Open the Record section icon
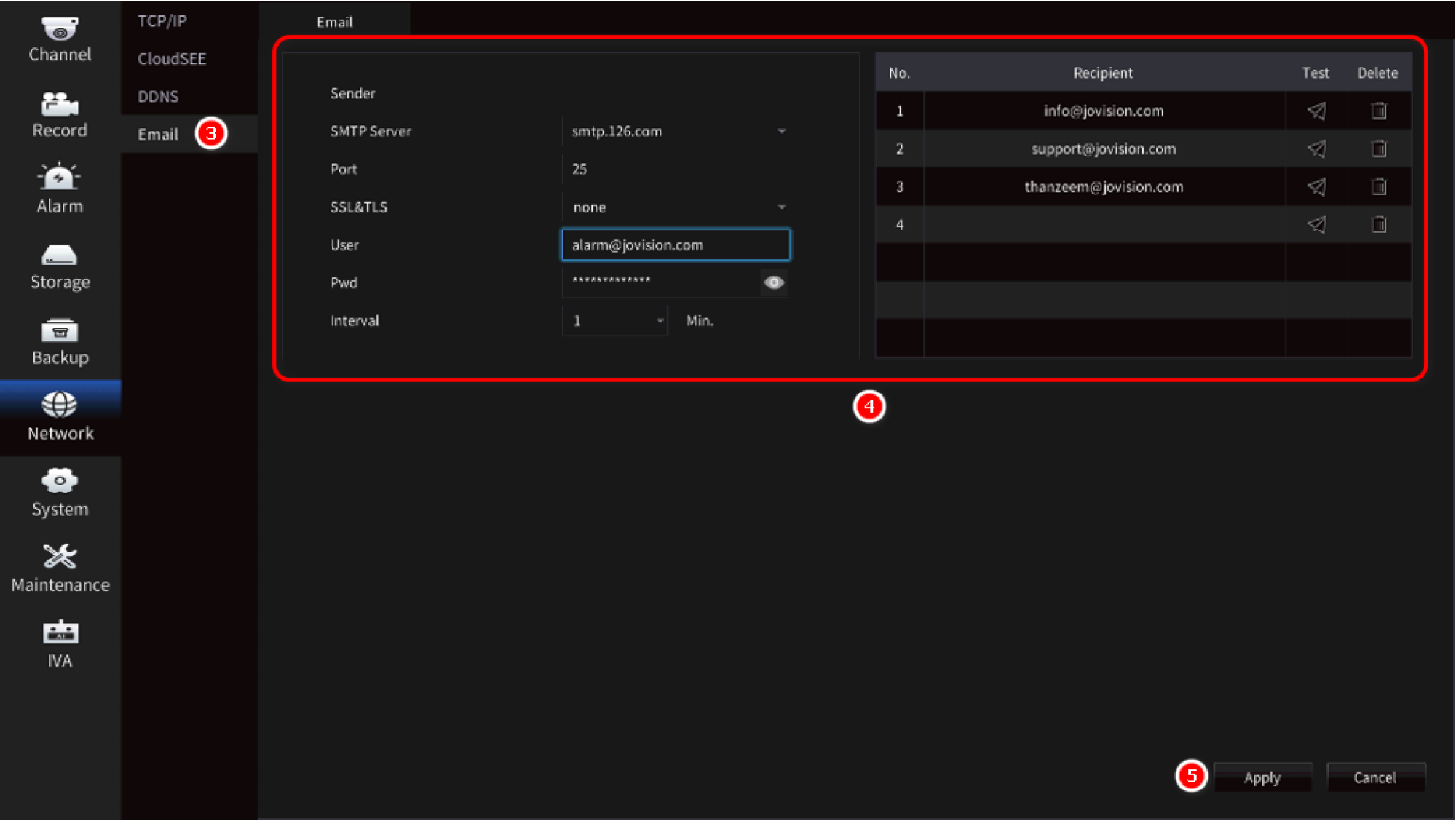 pyautogui.click(x=60, y=106)
